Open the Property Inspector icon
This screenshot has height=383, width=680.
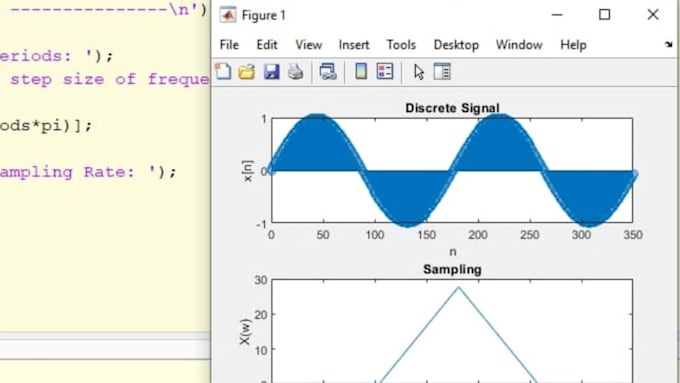[442, 72]
